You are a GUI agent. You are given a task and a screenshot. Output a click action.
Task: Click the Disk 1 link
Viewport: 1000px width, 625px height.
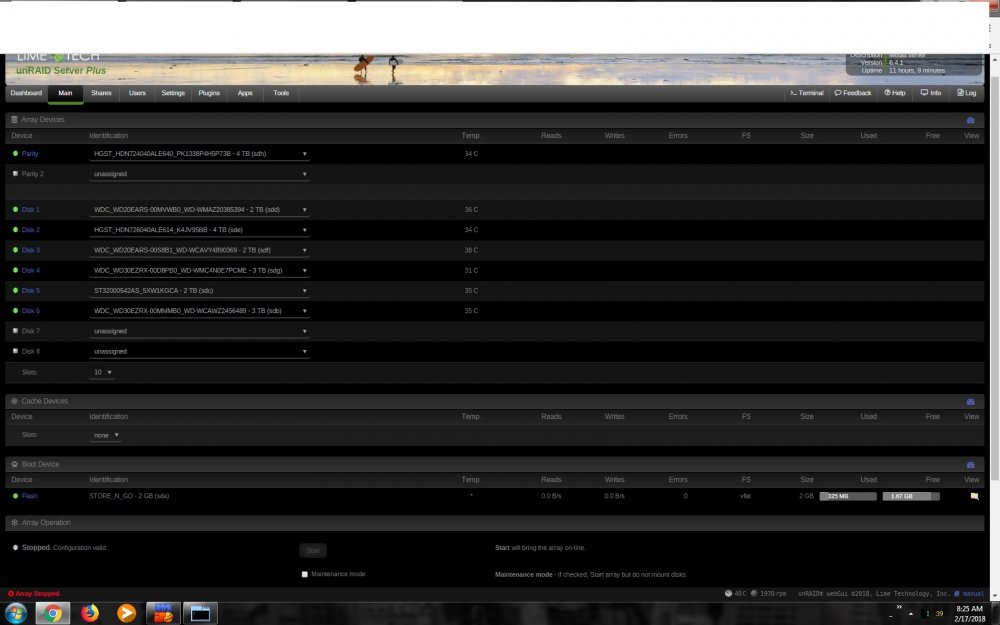(x=31, y=210)
